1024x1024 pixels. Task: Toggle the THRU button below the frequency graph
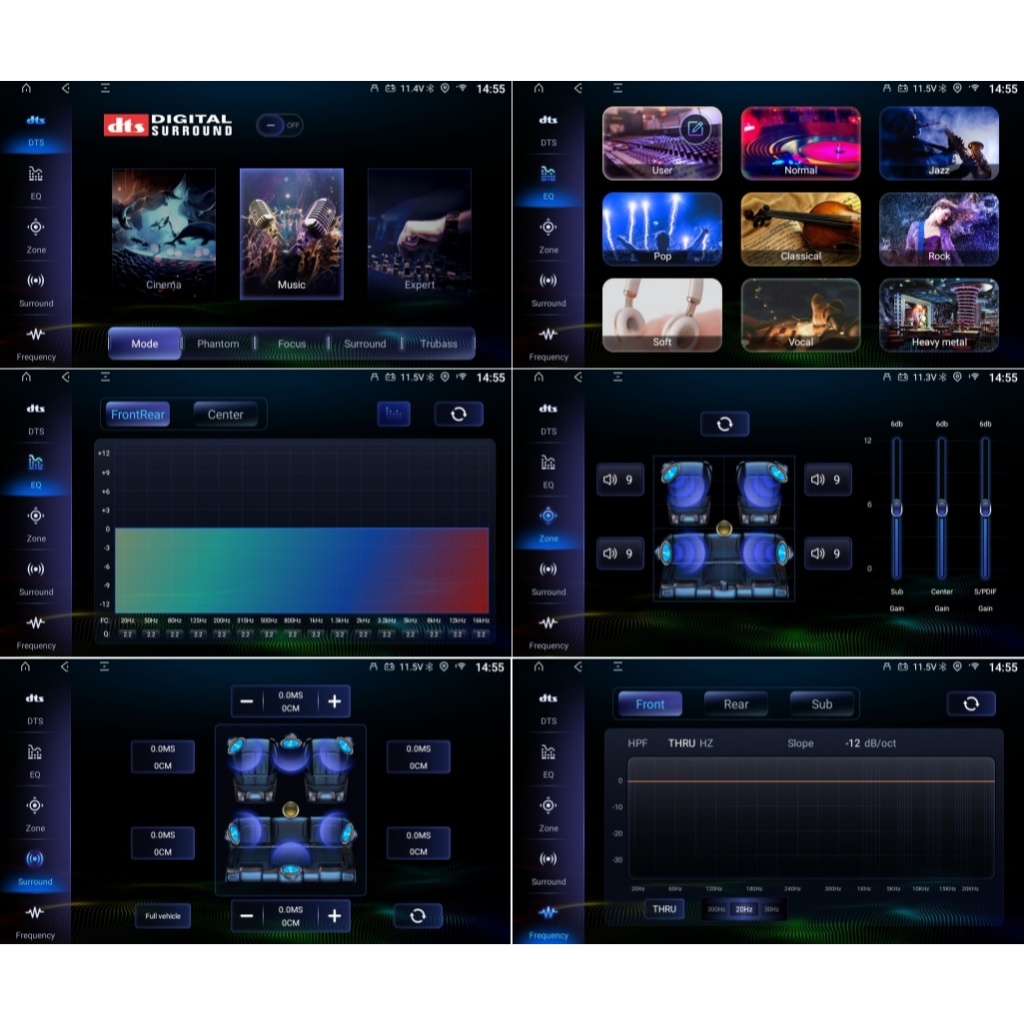664,909
